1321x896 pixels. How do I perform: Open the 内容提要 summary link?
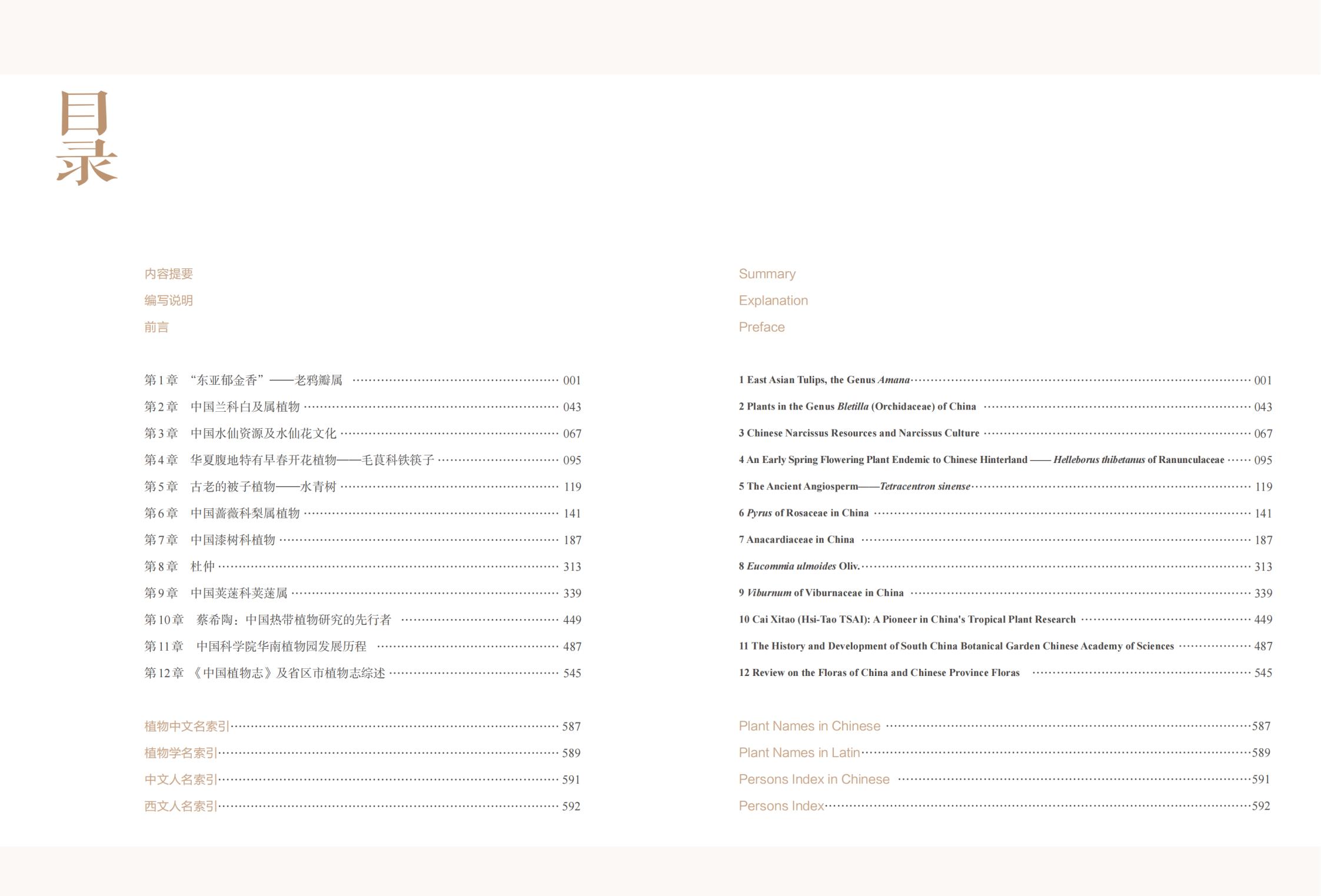point(168,274)
